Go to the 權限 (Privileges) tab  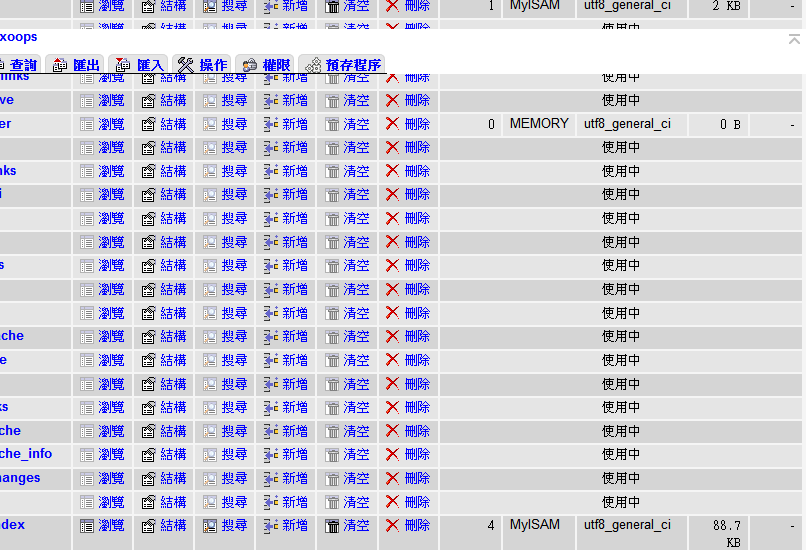coord(266,65)
